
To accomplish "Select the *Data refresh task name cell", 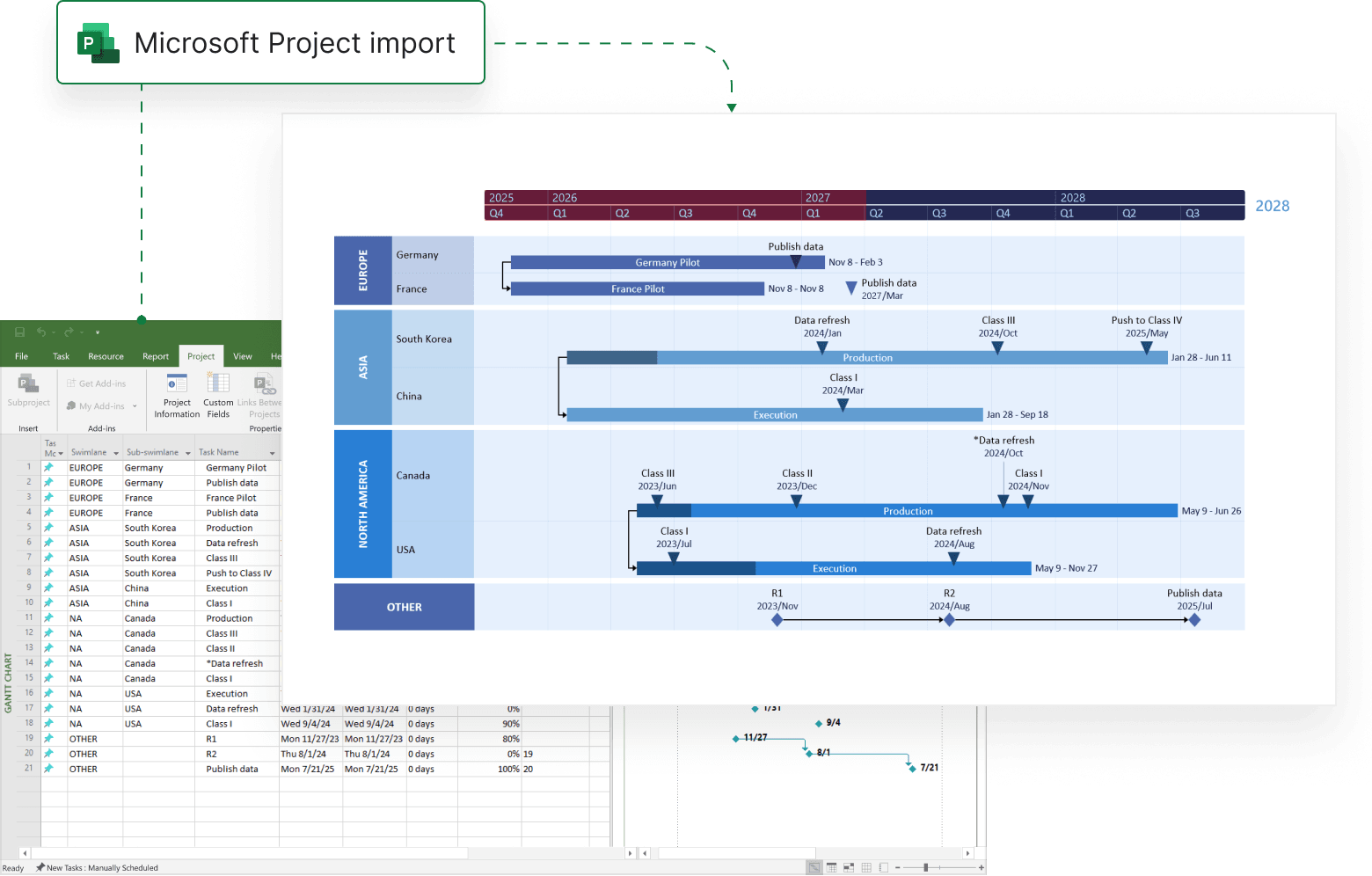I will click(237, 664).
